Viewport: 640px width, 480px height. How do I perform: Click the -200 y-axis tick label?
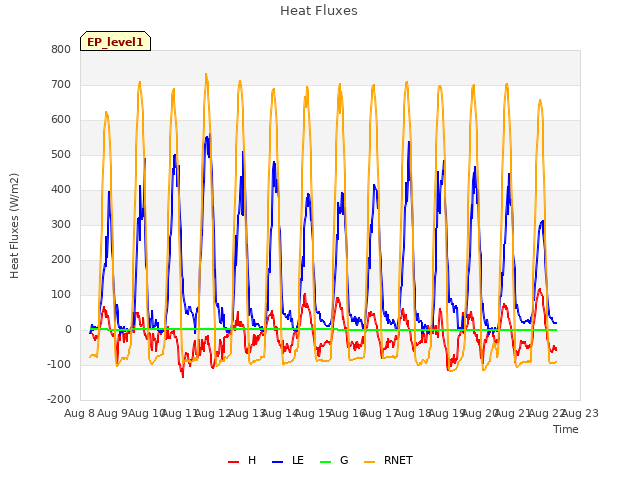(59, 400)
